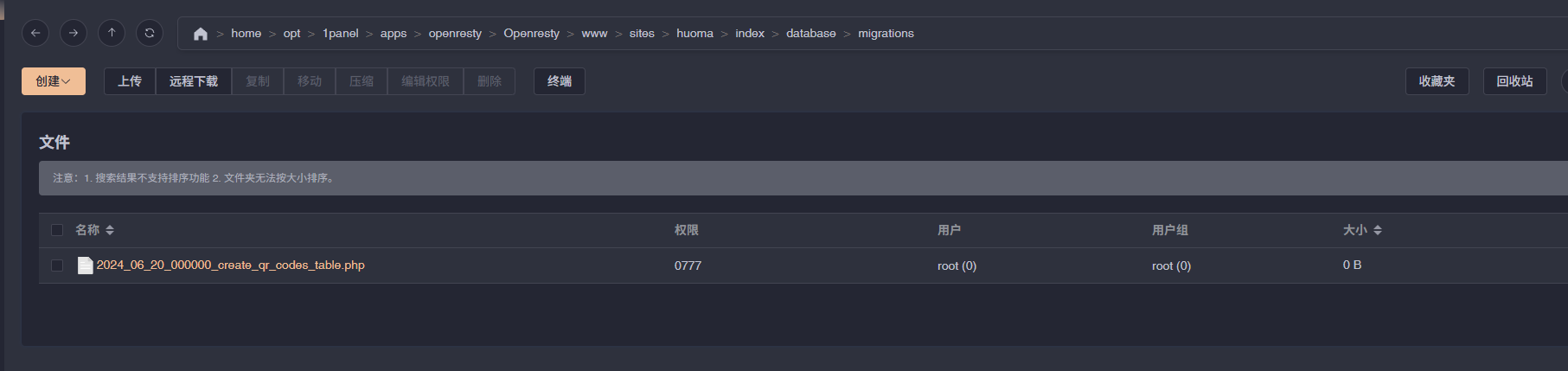Launch the 终端 terminal

[560, 81]
